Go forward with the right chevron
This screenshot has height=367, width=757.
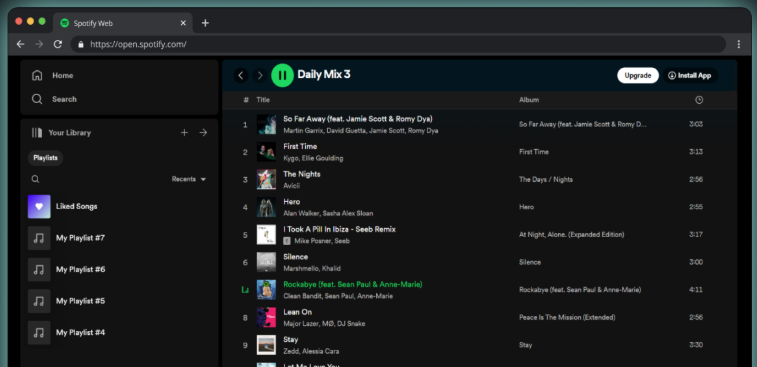tap(260, 75)
